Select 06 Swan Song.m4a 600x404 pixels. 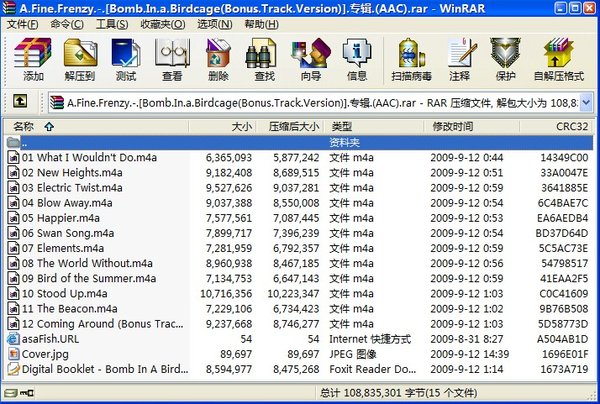click(x=68, y=233)
